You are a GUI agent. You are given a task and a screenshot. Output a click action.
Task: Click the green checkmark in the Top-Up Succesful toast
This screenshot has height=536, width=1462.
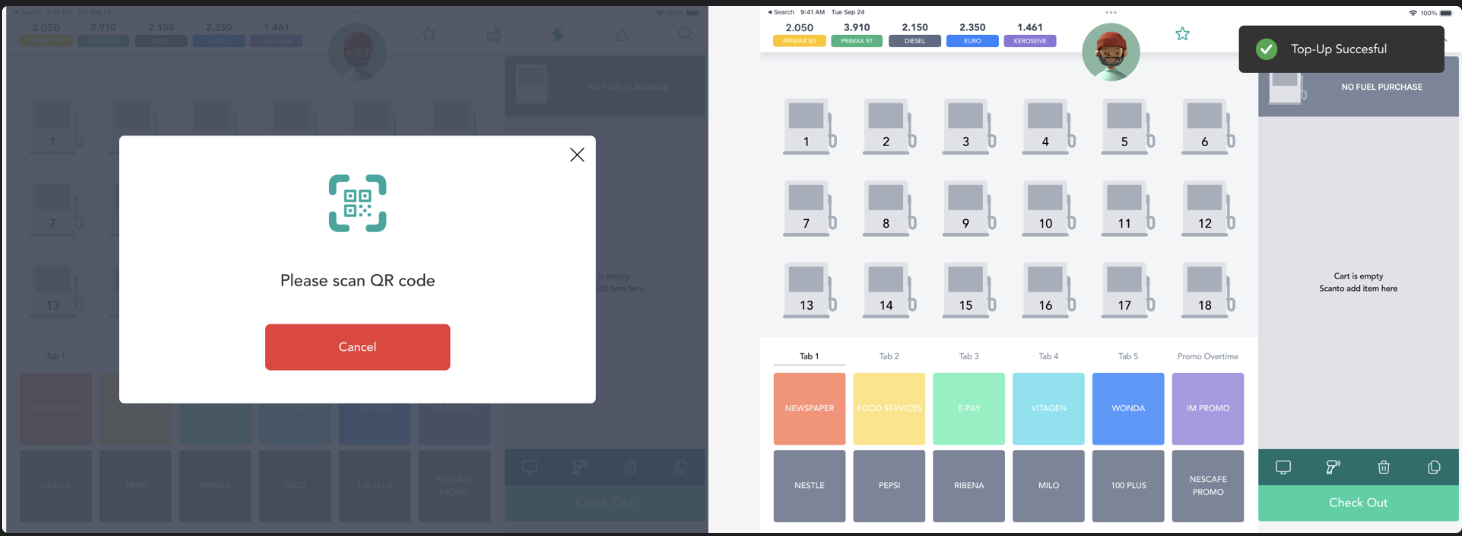click(x=1267, y=49)
